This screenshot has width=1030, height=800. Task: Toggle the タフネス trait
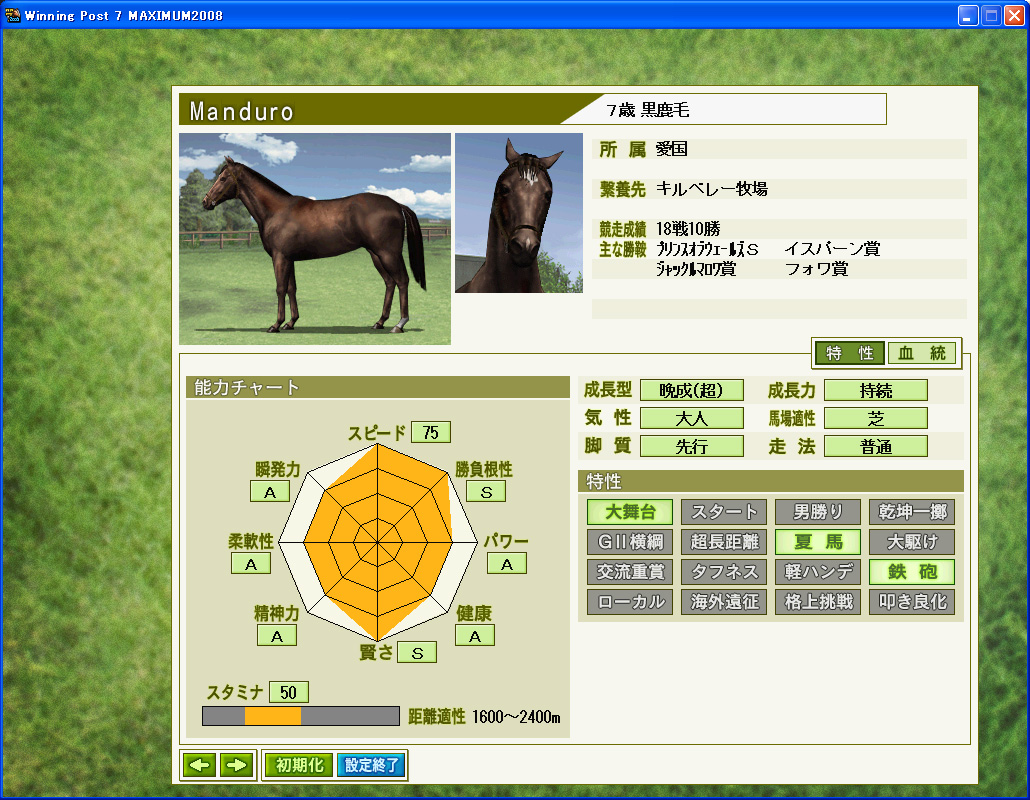(x=724, y=572)
